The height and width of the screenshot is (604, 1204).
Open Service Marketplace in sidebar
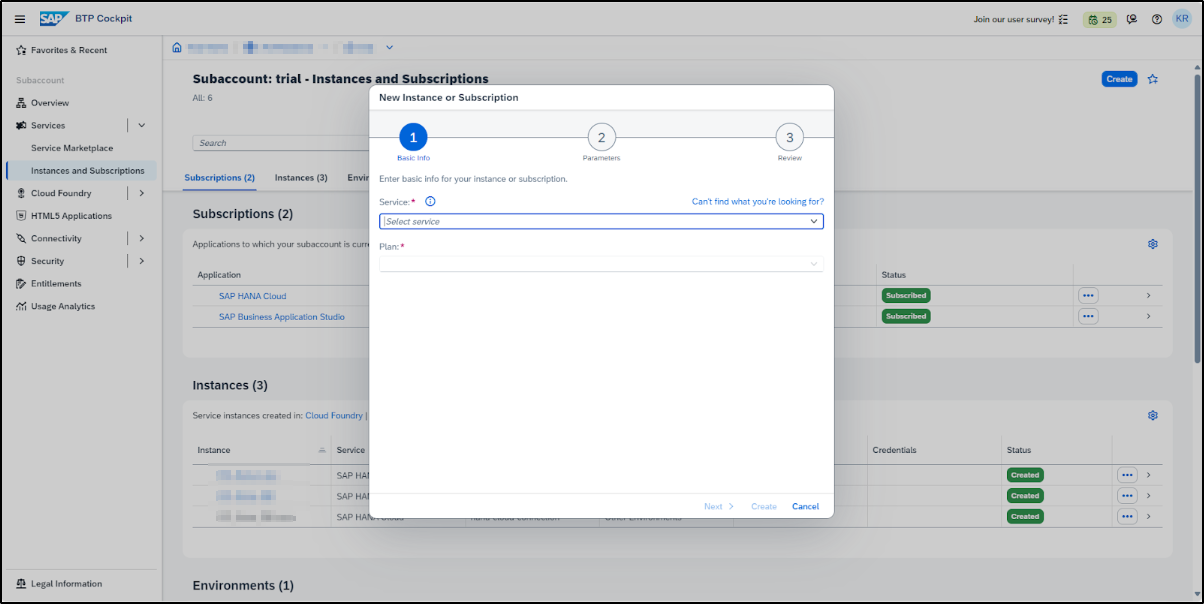point(72,148)
